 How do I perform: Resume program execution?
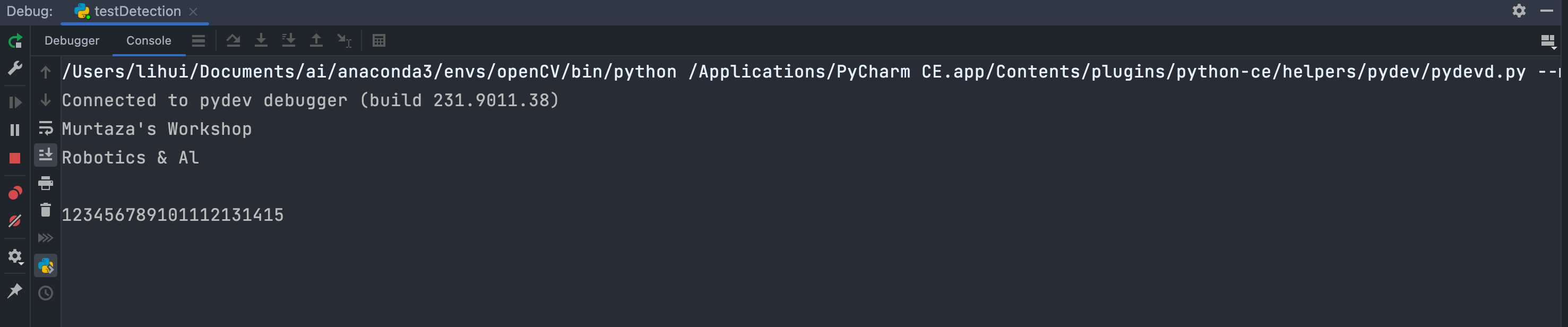pos(15,102)
